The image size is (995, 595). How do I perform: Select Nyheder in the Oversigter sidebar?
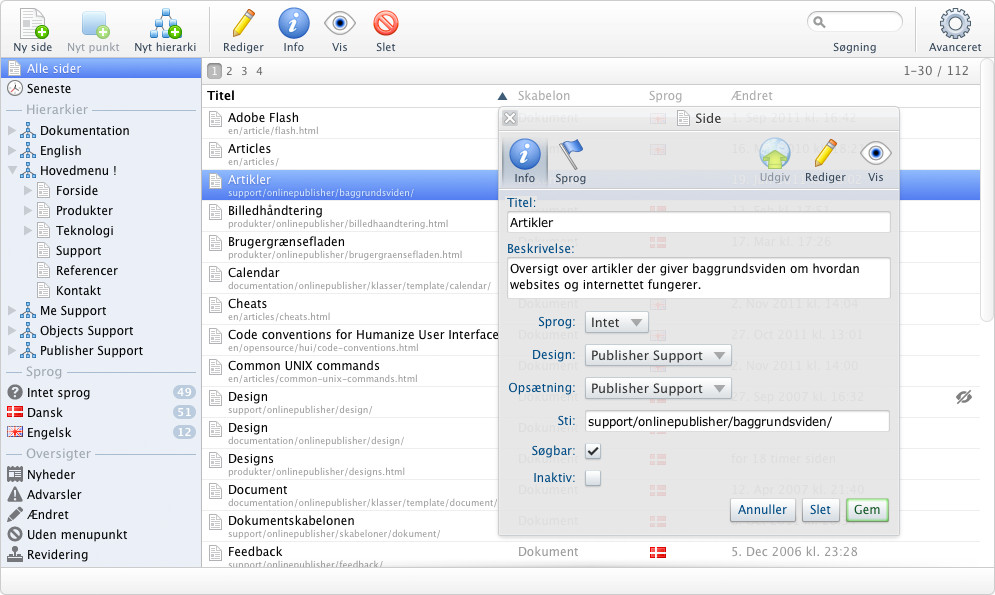click(51, 475)
